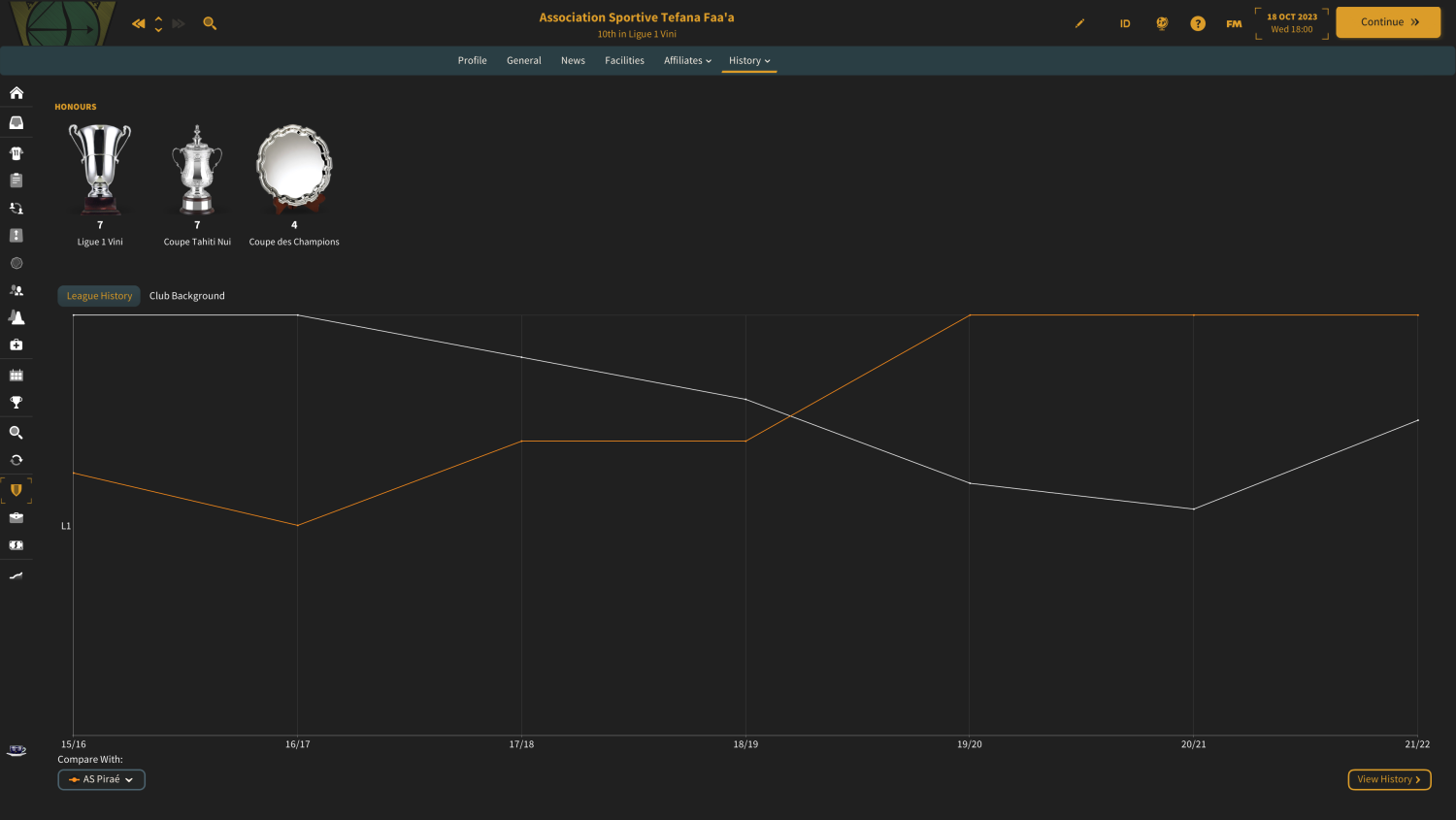Expand the History dropdown tab
Viewport: 1456px width, 820px height.
(749, 60)
